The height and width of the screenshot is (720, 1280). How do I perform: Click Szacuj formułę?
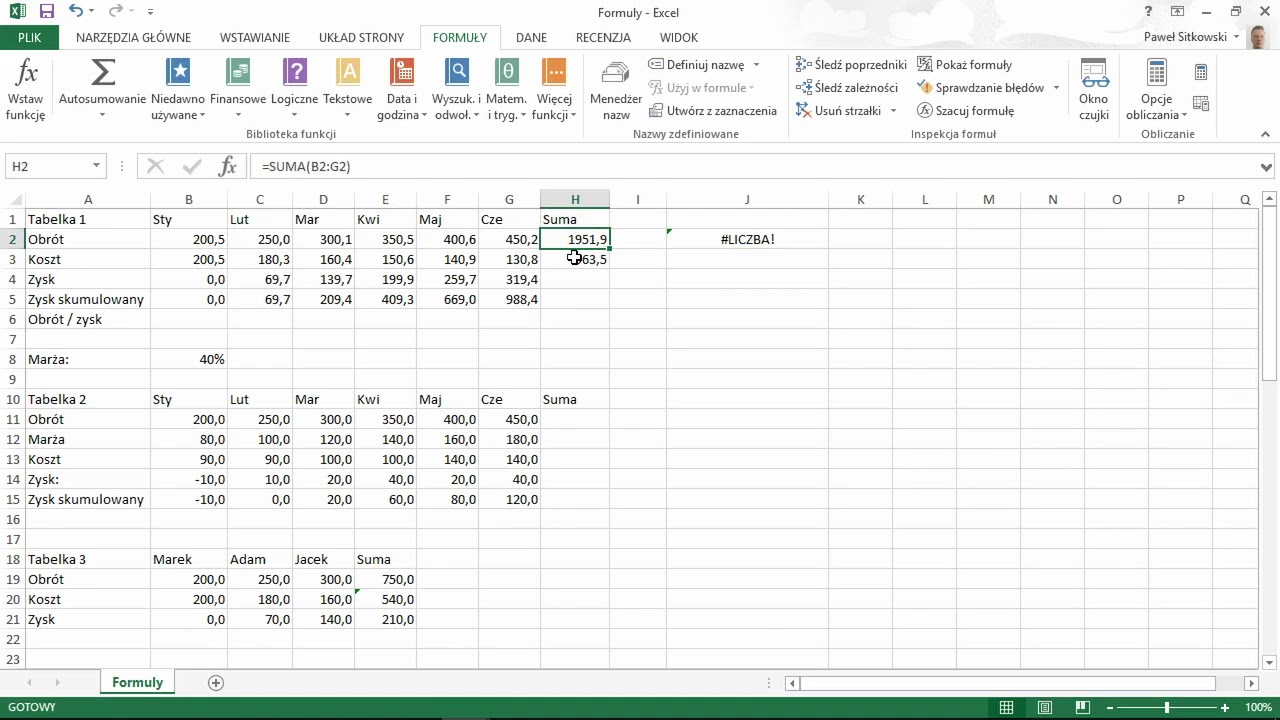966,111
